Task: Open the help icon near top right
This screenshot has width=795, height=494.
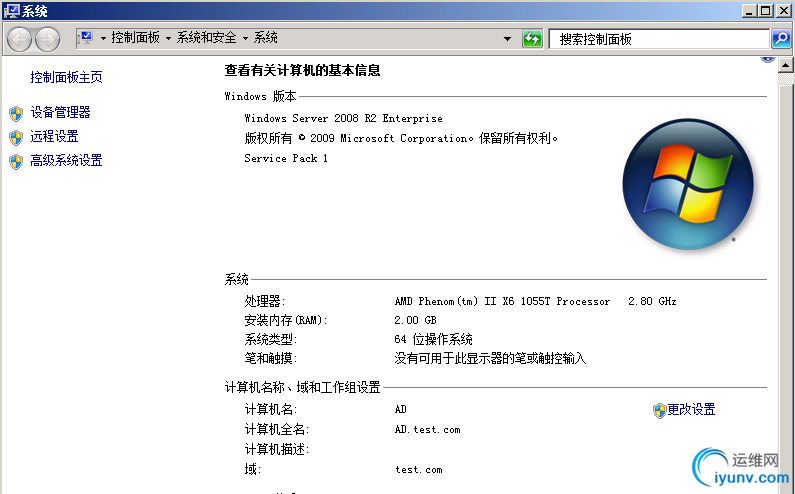Action: (768, 59)
